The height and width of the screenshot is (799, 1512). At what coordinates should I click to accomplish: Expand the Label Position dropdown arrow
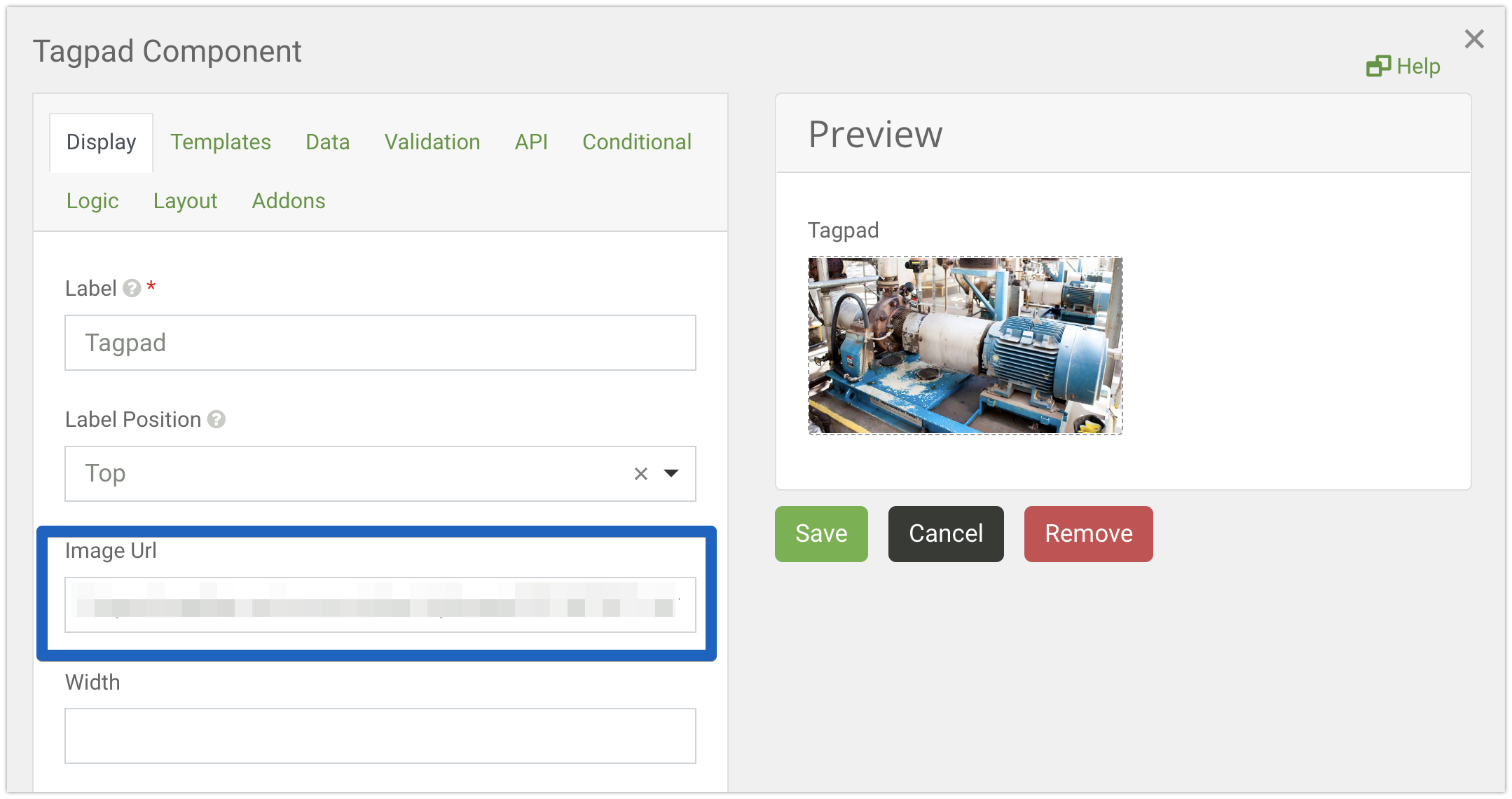(671, 474)
